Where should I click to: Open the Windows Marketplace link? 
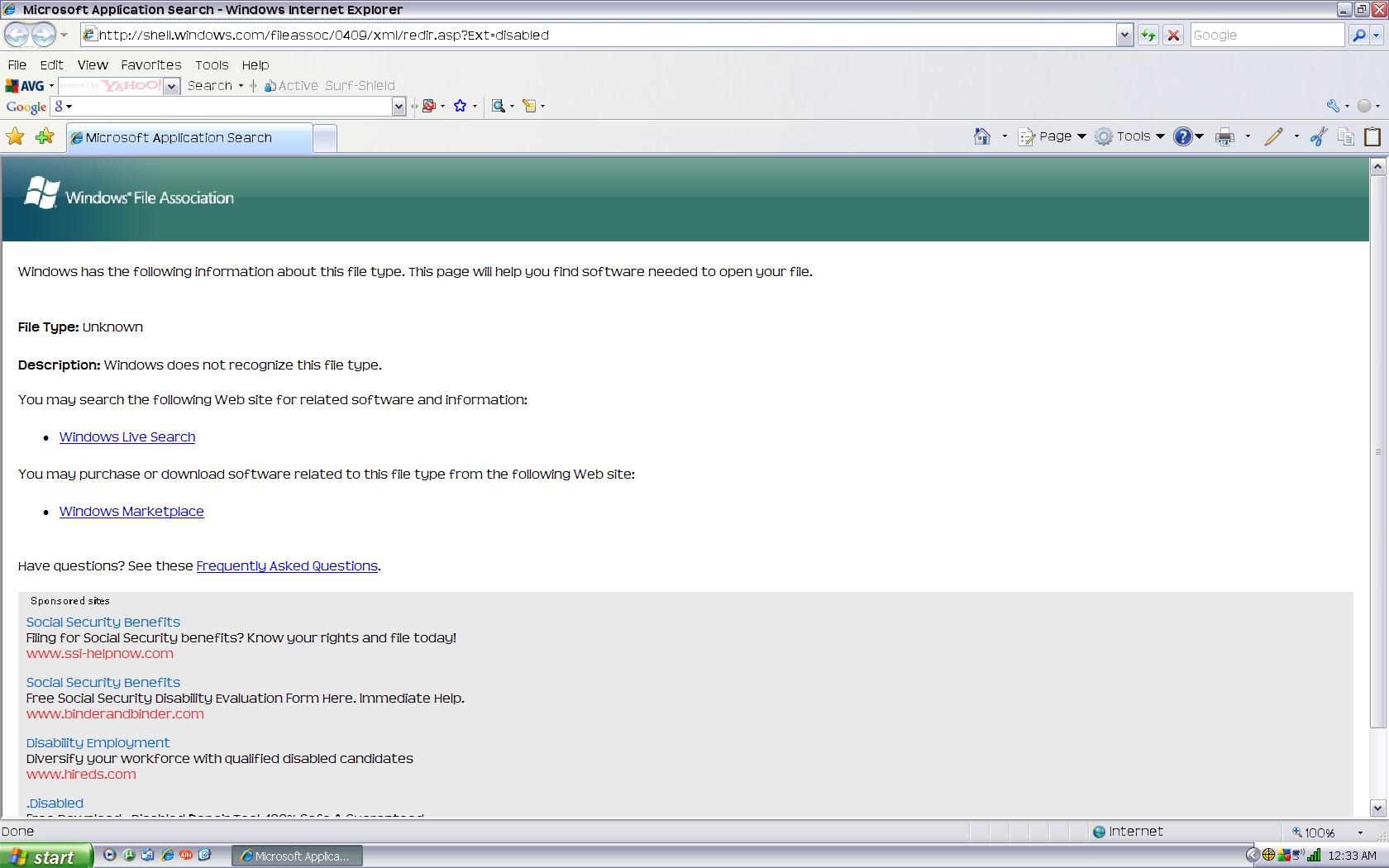pyautogui.click(x=131, y=512)
